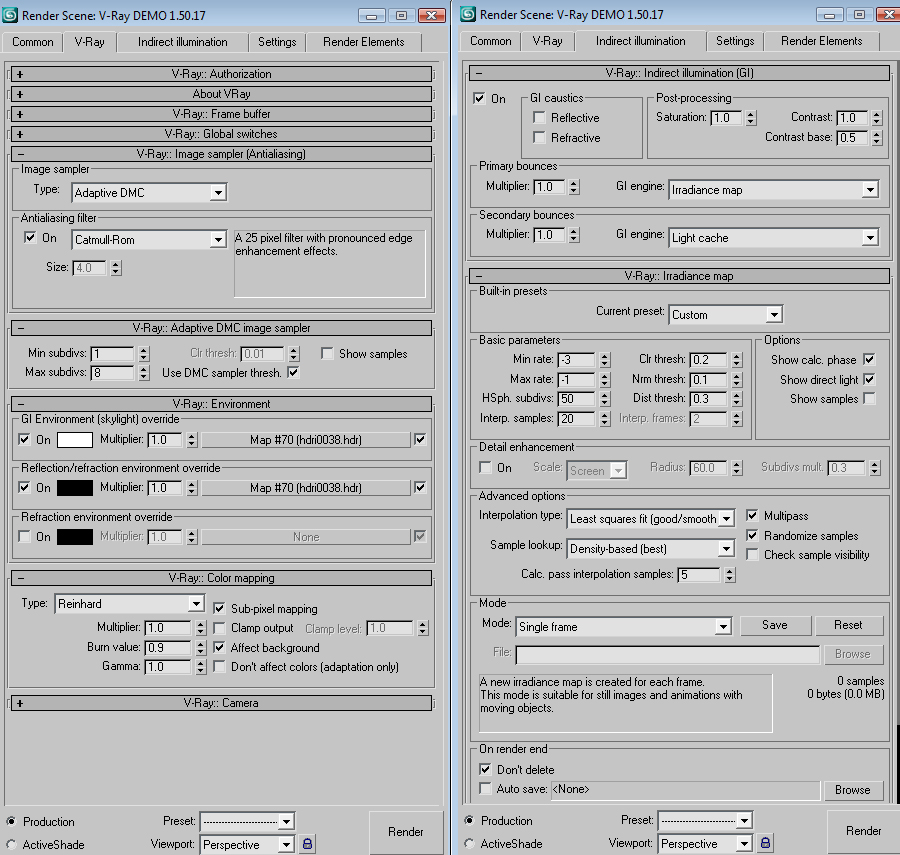Enable Refraction environment override On checkbox

pyautogui.click(x=24, y=537)
